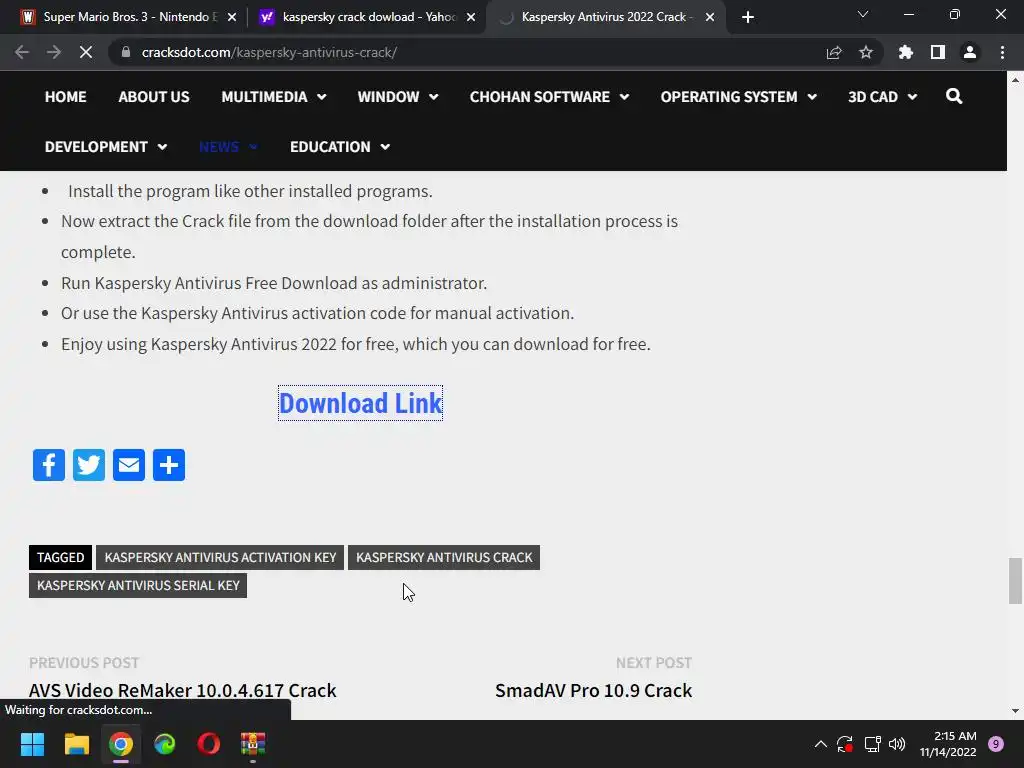Open a new browser tab

[x=748, y=17]
